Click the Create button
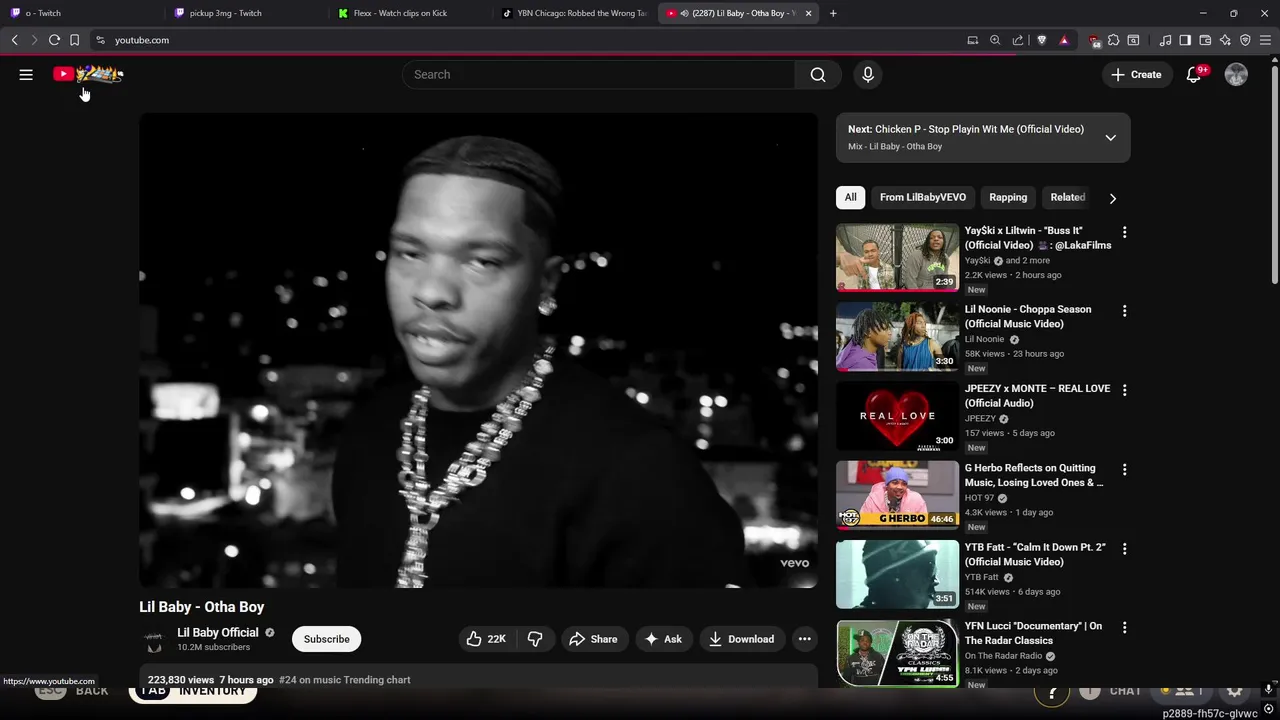 pos(1137,74)
